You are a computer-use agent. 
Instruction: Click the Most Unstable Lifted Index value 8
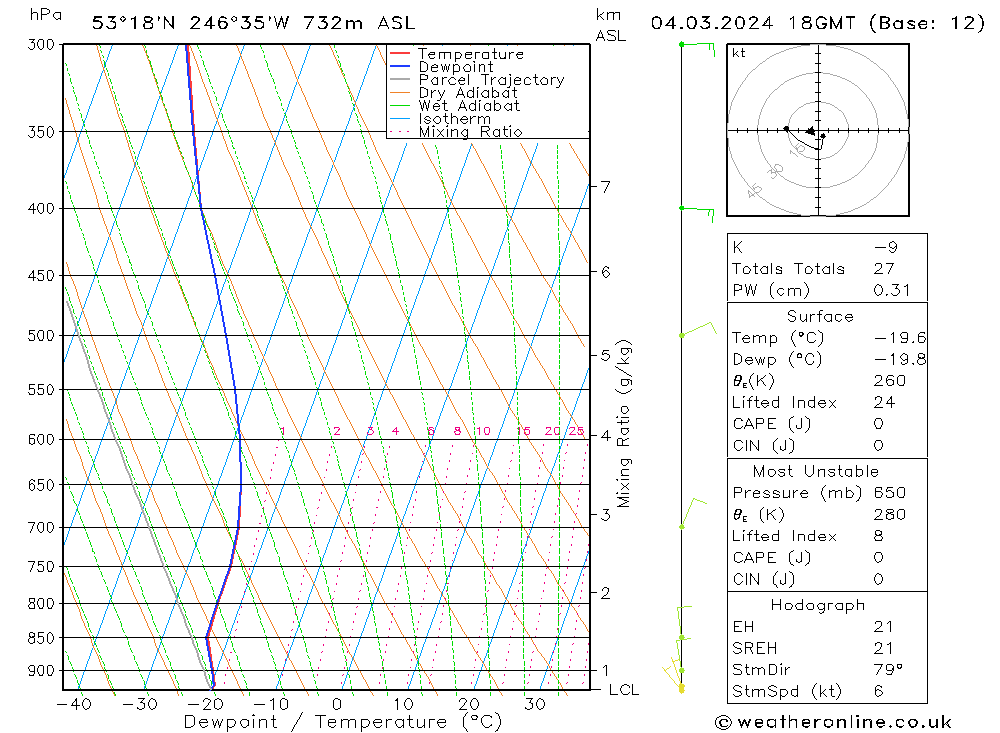pos(879,536)
